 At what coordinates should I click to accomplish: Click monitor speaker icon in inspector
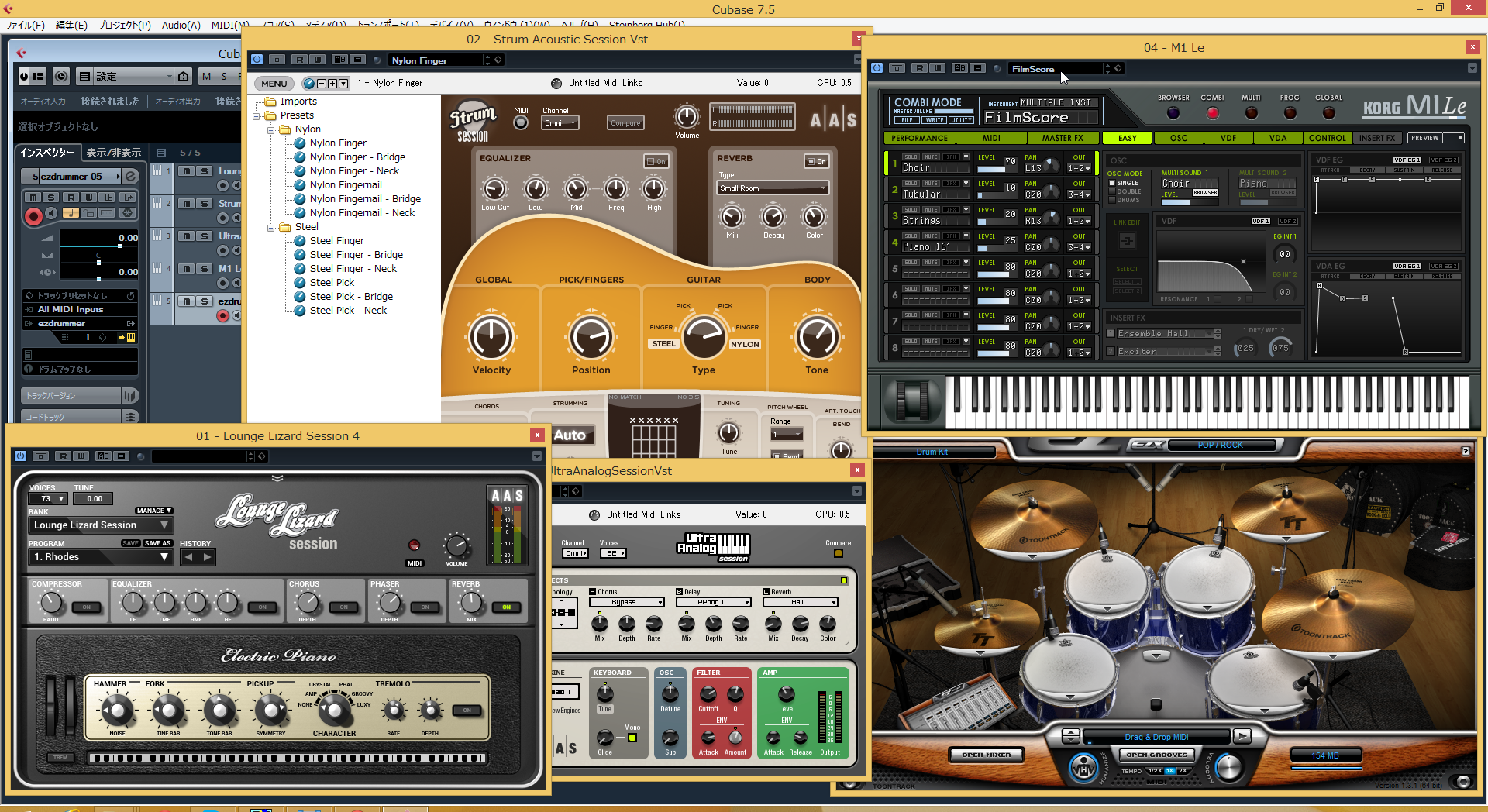[52, 213]
